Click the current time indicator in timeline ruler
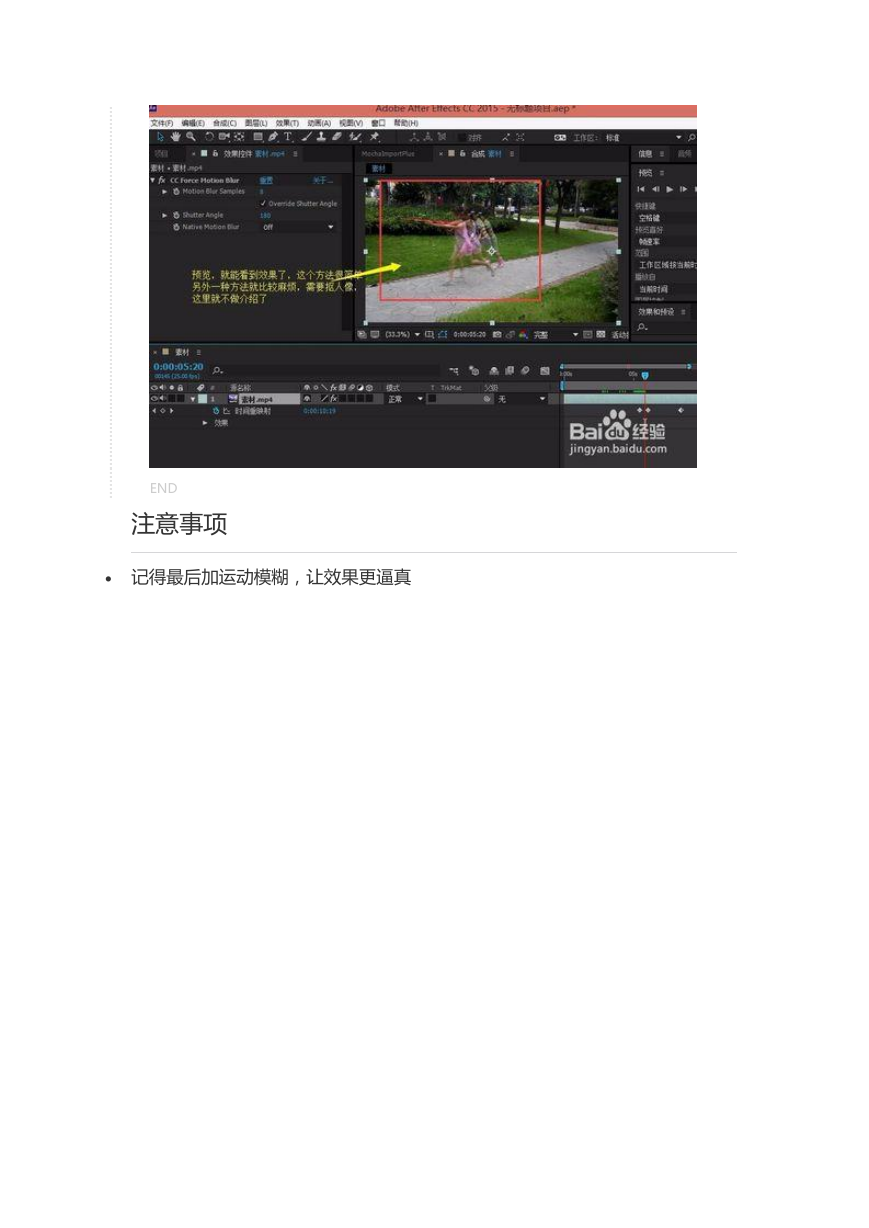The image size is (869, 1228). (x=645, y=375)
